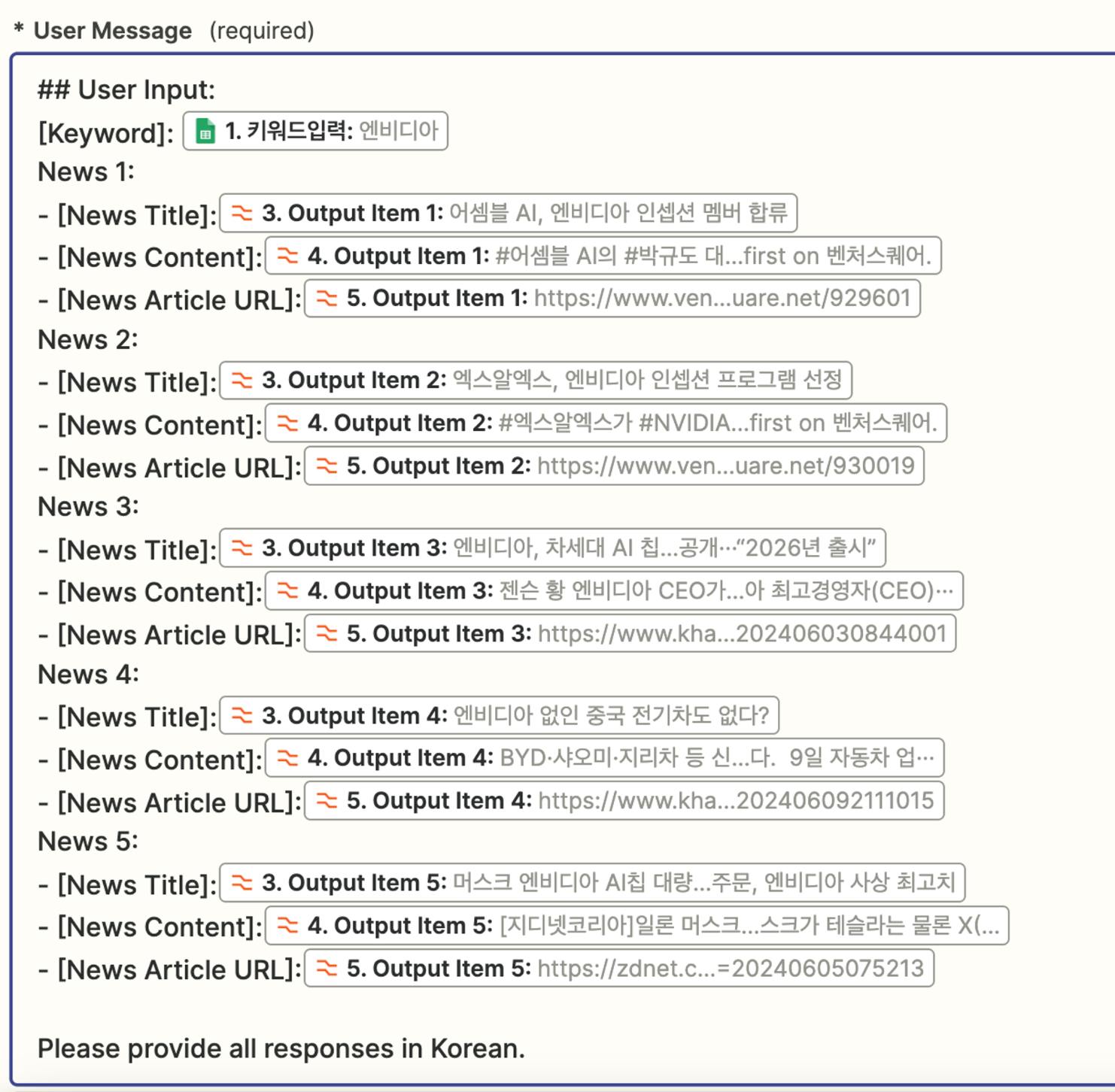Image resolution: width=1115 pixels, height=1092 pixels.
Task: Click the '3. Output Item 2' news title pill
Action: (x=536, y=380)
